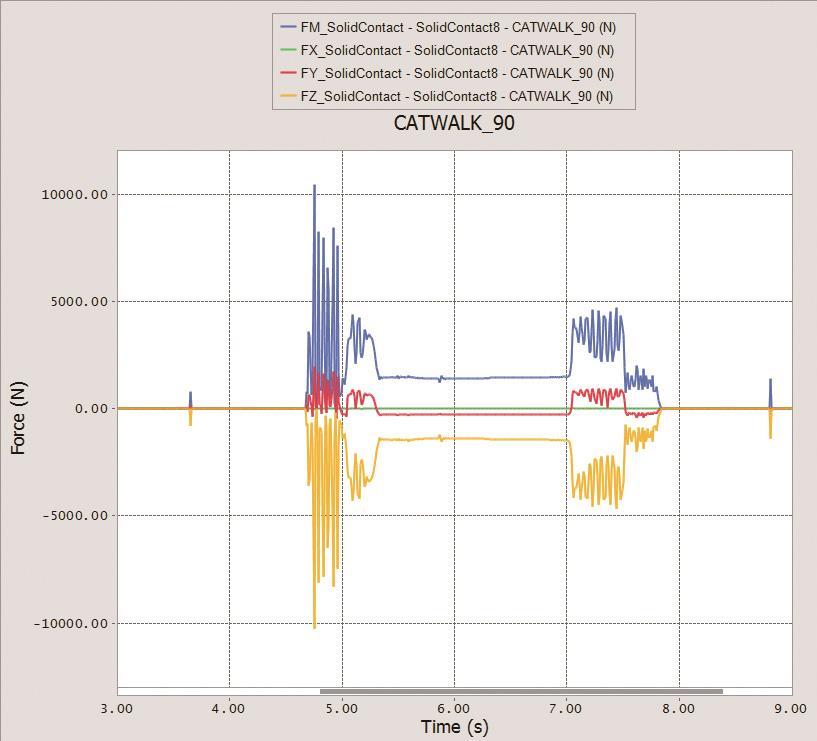The width and height of the screenshot is (817, 741).
Task: Click the -5000.00 y-axis tick label
Action: point(75,516)
